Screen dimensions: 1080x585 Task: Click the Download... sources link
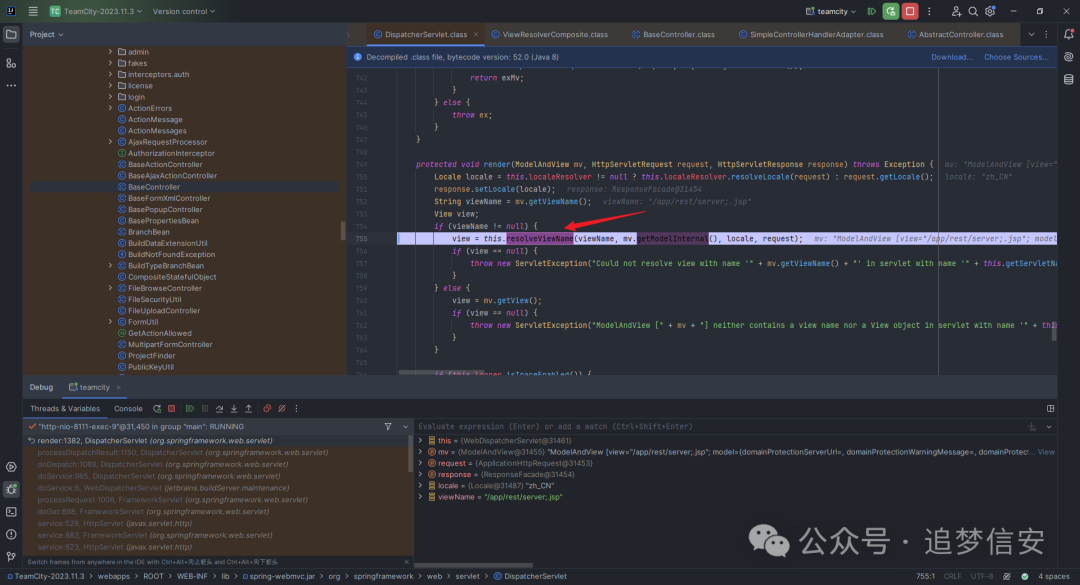coord(951,57)
